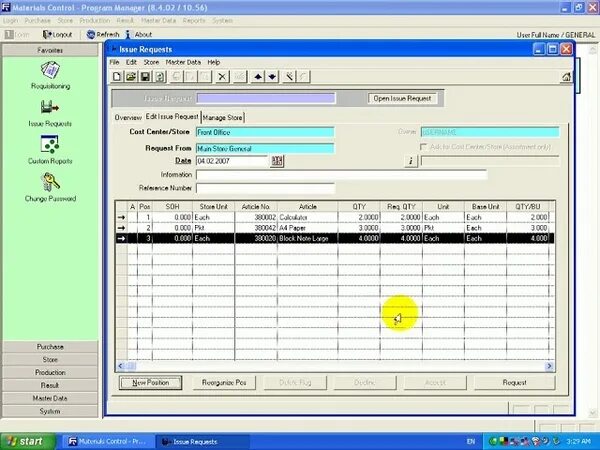Expand the Result sidebar group
Viewport: 600px width, 450px height.
click(50, 385)
